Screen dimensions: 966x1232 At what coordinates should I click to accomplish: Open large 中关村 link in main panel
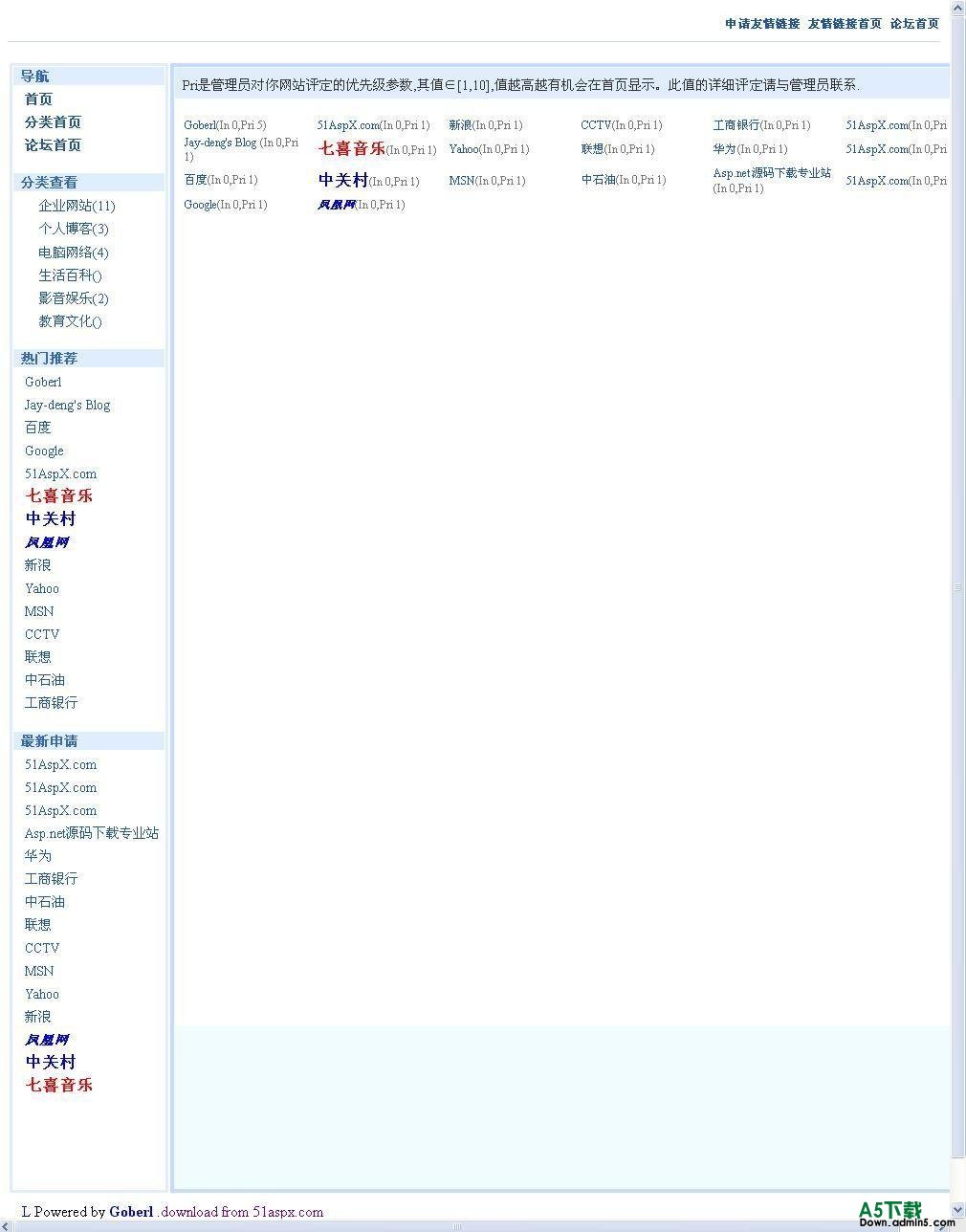point(343,180)
